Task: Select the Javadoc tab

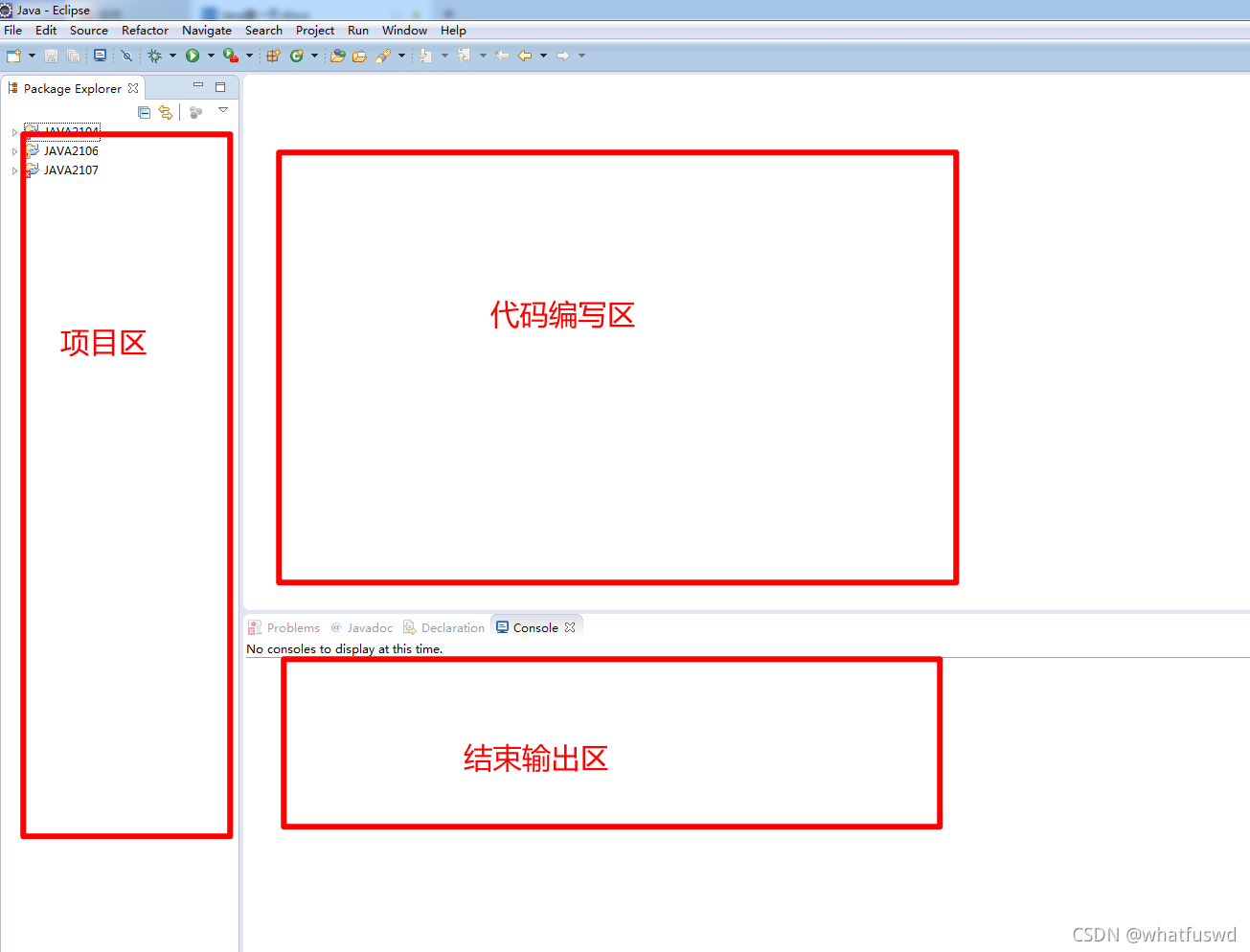Action: (370, 627)
